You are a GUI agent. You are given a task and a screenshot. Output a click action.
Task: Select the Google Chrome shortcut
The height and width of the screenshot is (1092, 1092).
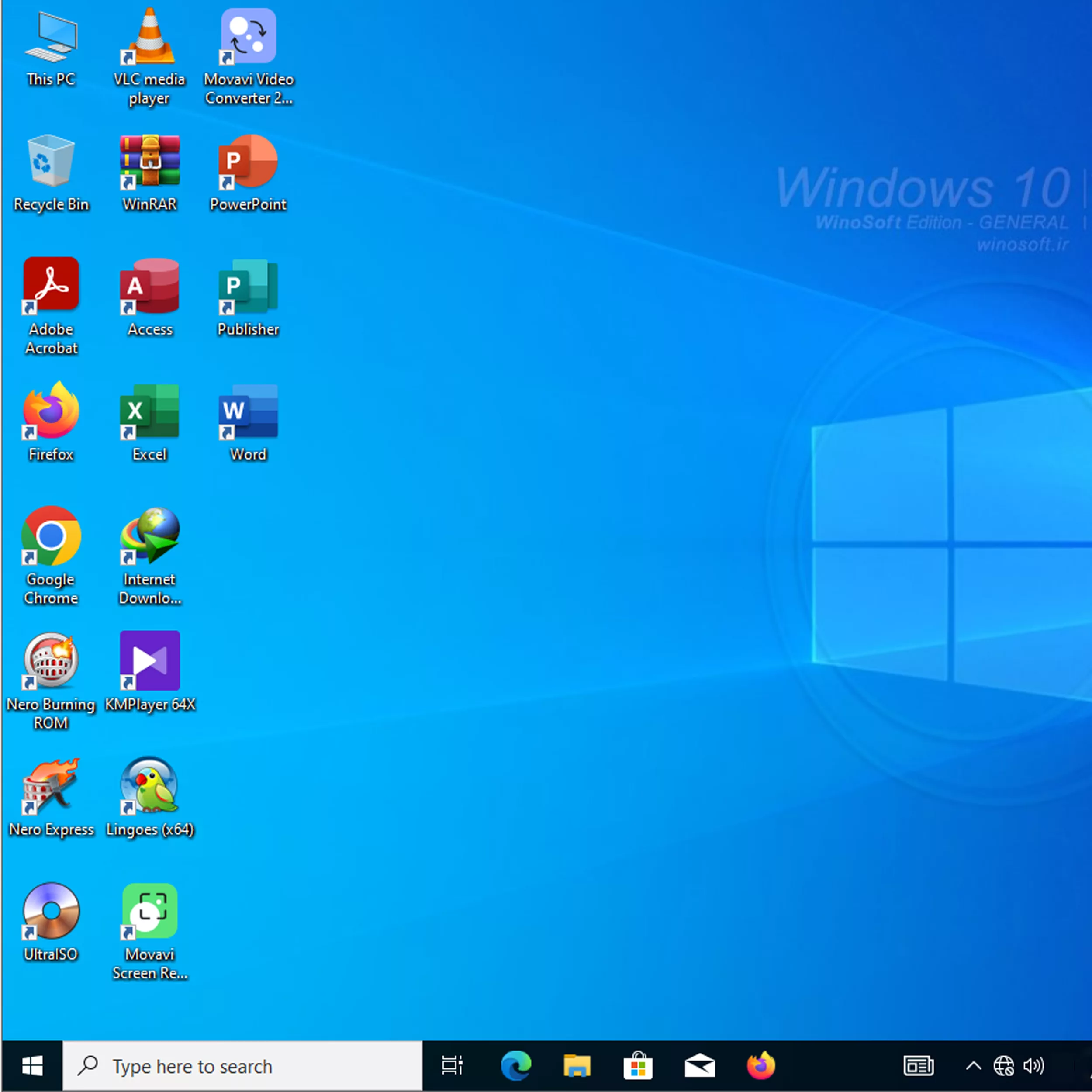pyautogui.click(x=51, y=536)
